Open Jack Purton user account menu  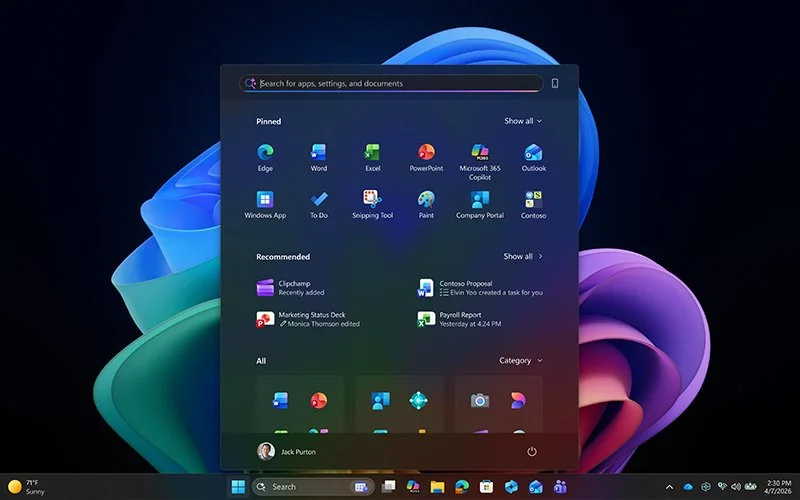pyautogui.click(x=286, y=452)
